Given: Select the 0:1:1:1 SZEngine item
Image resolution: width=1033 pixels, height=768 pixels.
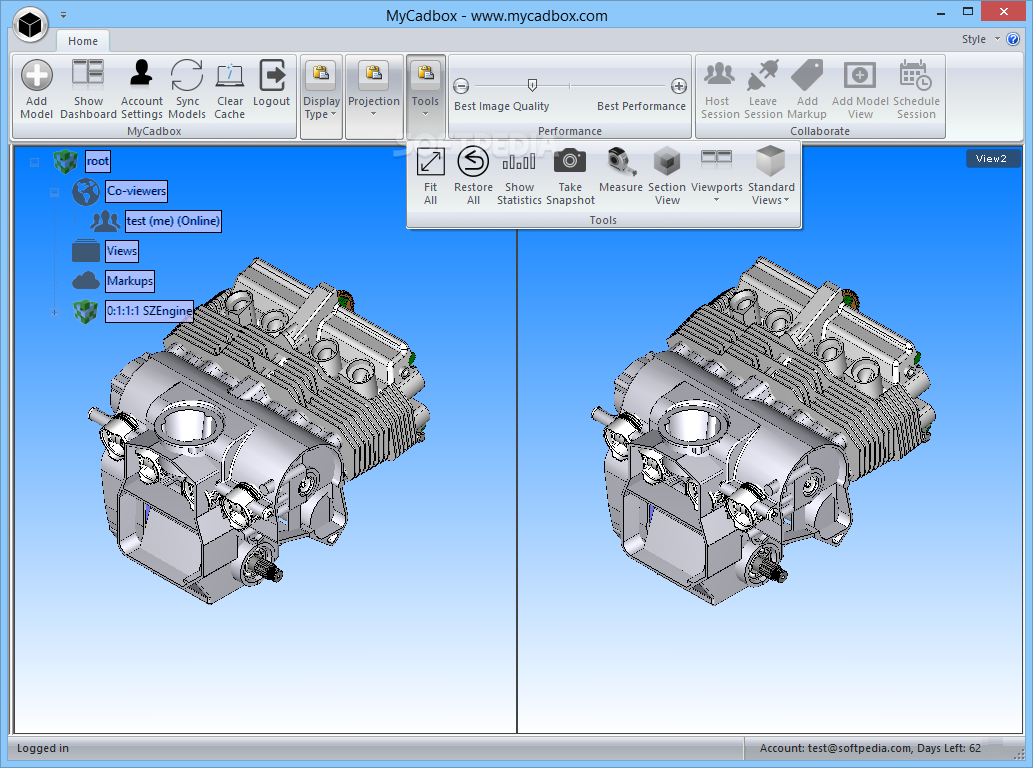Looking at the screenshot, I should point(150,311).
